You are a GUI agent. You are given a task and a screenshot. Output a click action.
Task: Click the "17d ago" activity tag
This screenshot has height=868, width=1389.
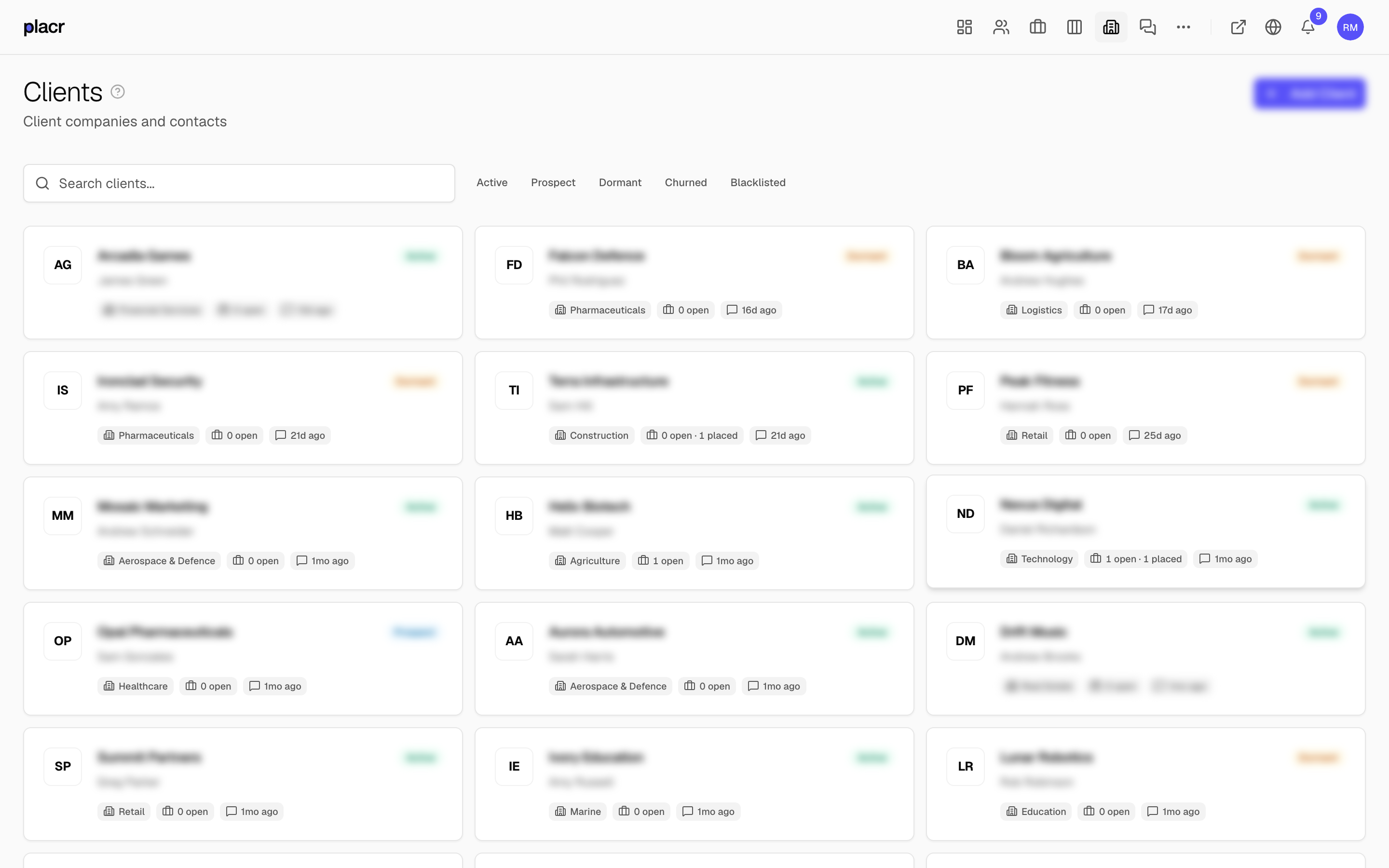pos(1168,310)
